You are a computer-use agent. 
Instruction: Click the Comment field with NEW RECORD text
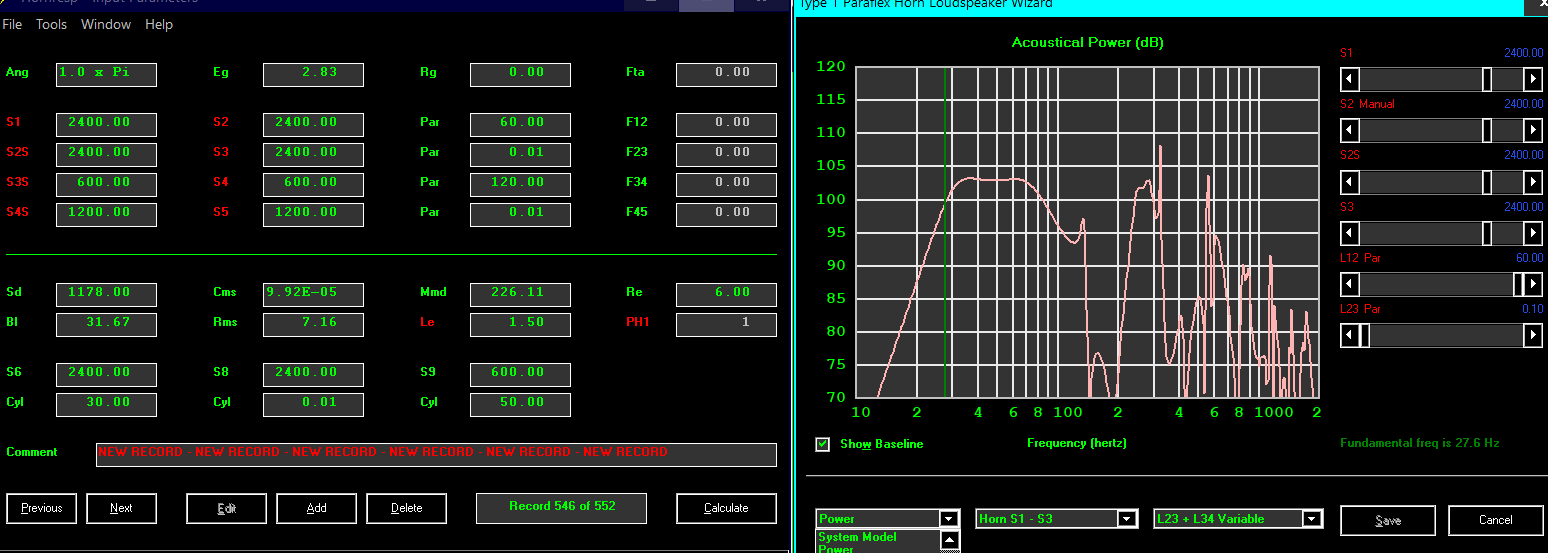point(436,454)
